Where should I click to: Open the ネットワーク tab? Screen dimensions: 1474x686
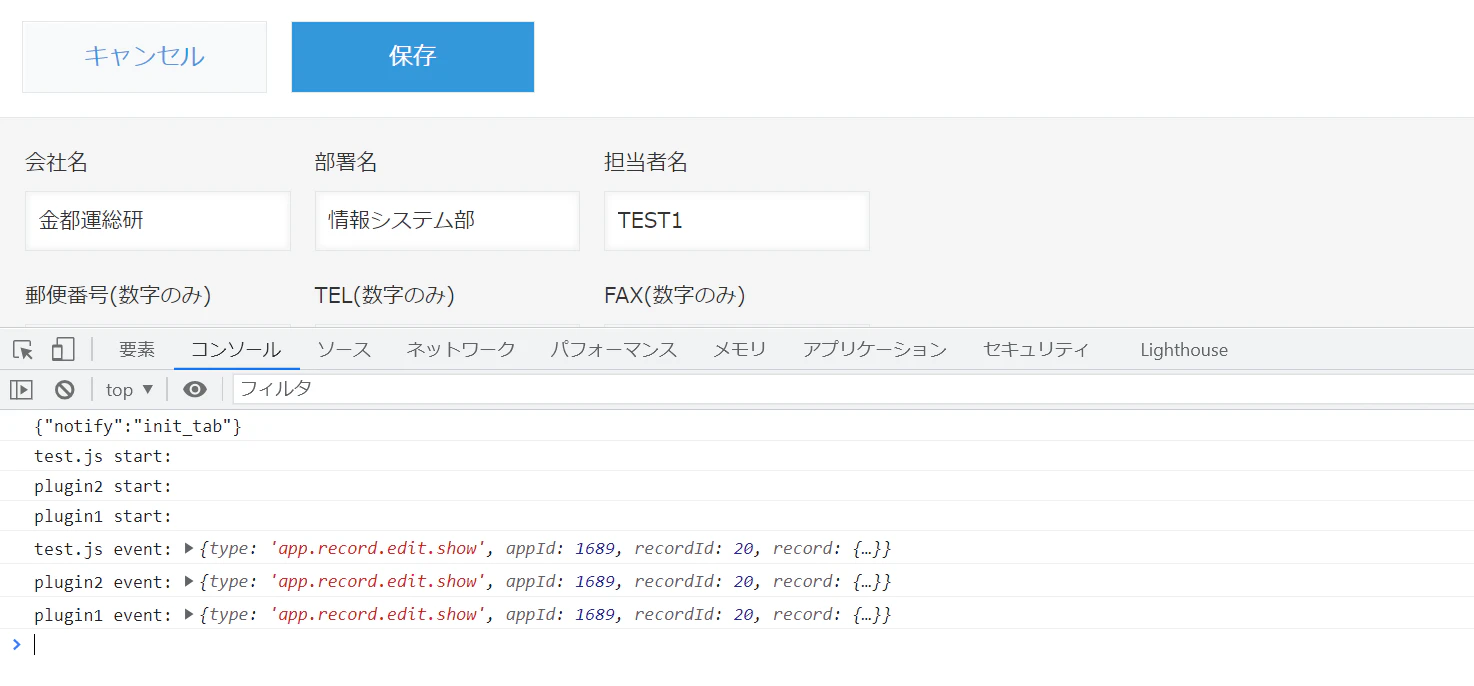pyautogui.click(x=461, y=349)
